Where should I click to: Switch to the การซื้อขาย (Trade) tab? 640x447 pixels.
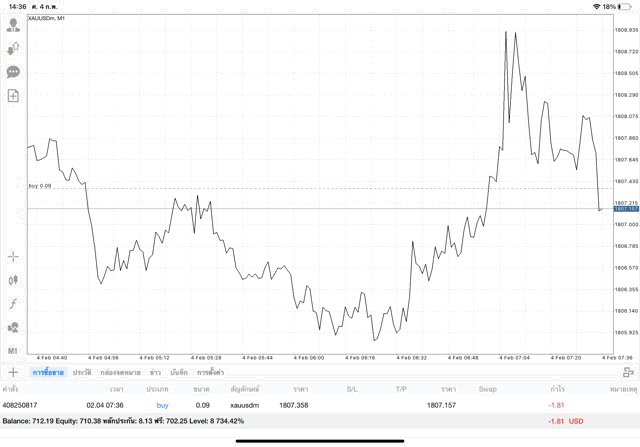46,372
